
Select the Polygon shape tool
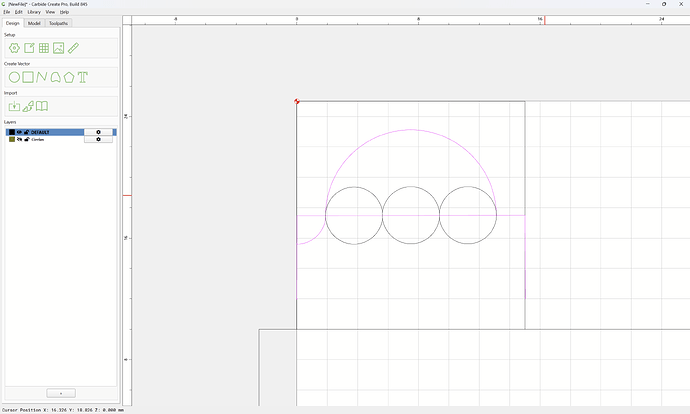69,77
